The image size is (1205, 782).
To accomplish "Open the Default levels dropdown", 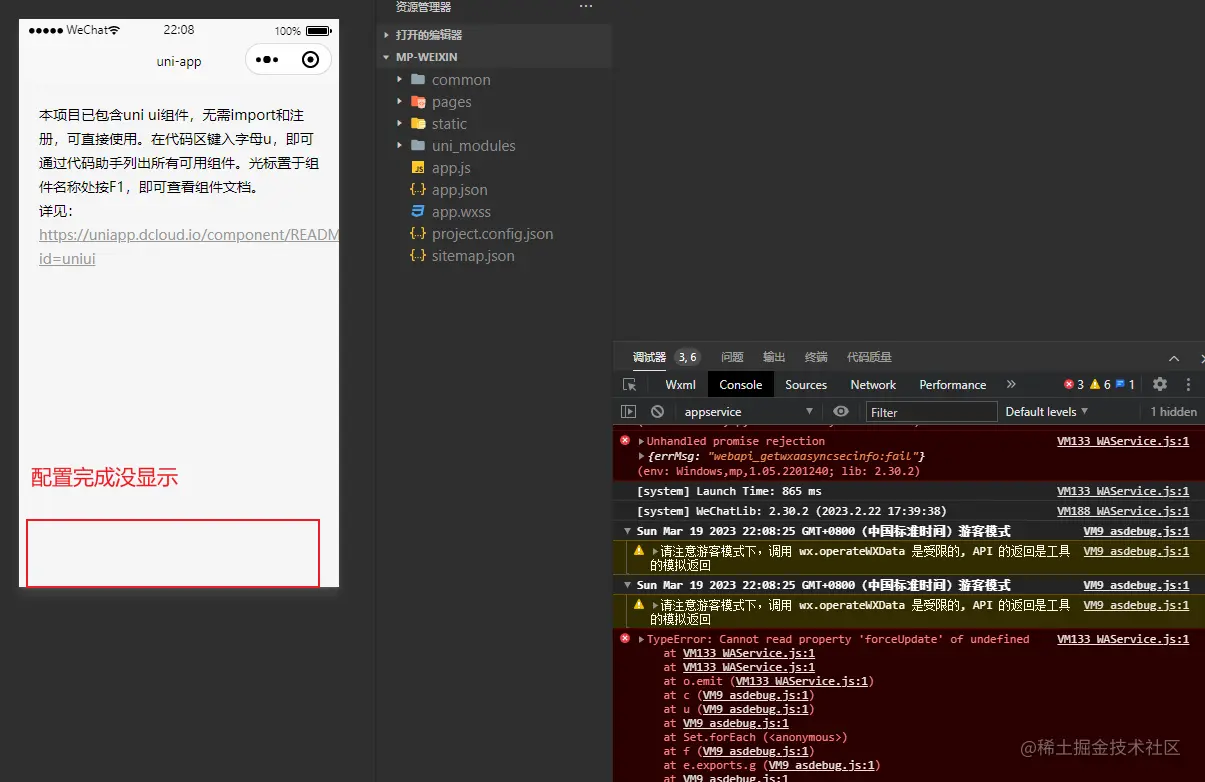I will [x=1047, y=411].
